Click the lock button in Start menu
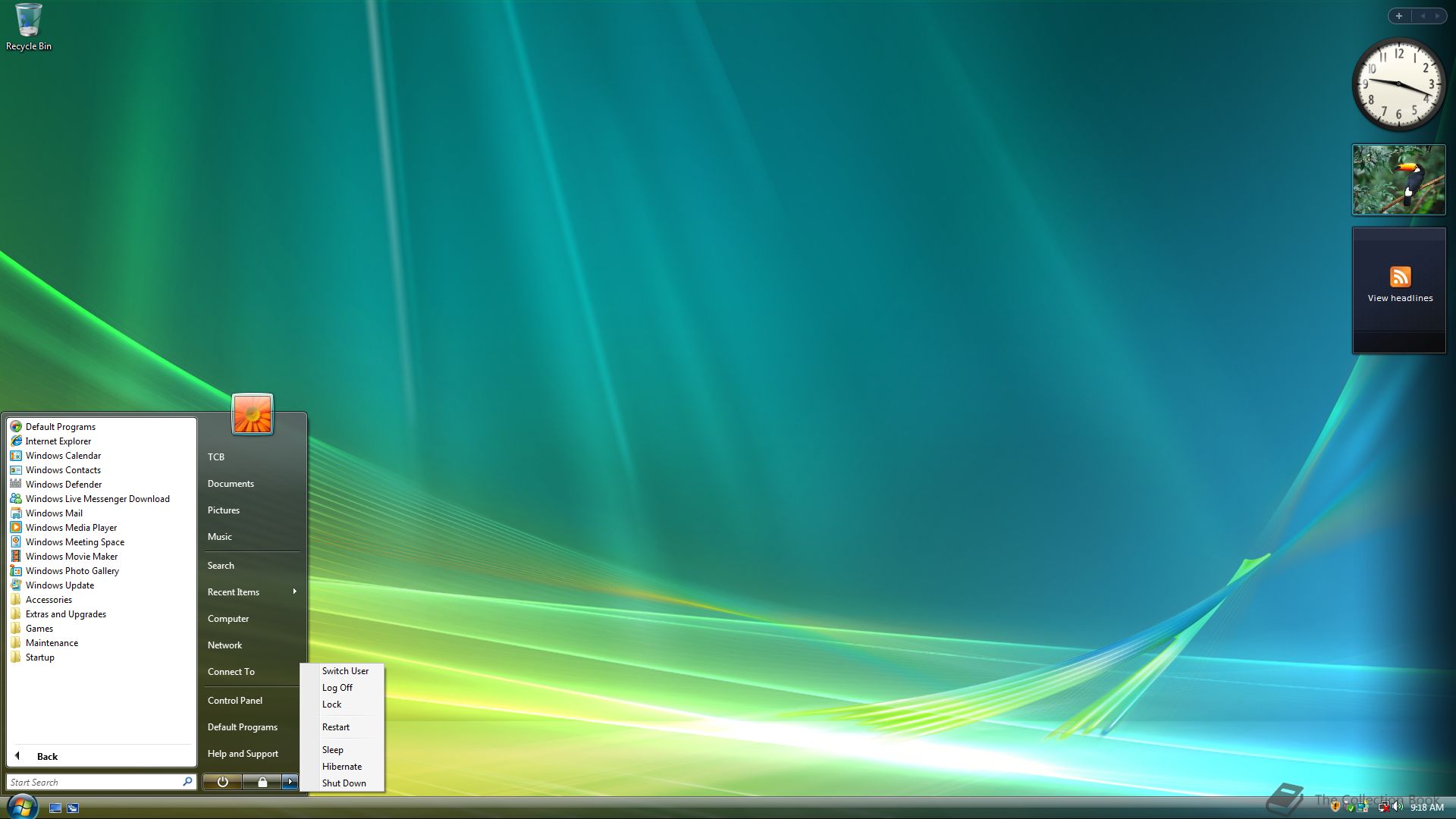The width and height of the screenshot is (1456, 819). (262, 782)
